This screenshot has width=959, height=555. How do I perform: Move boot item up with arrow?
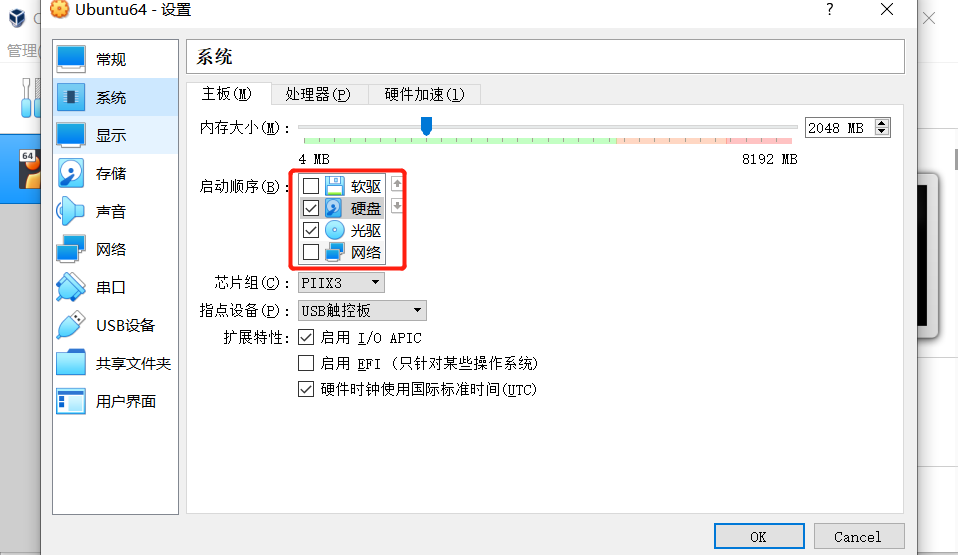point(397,184)
